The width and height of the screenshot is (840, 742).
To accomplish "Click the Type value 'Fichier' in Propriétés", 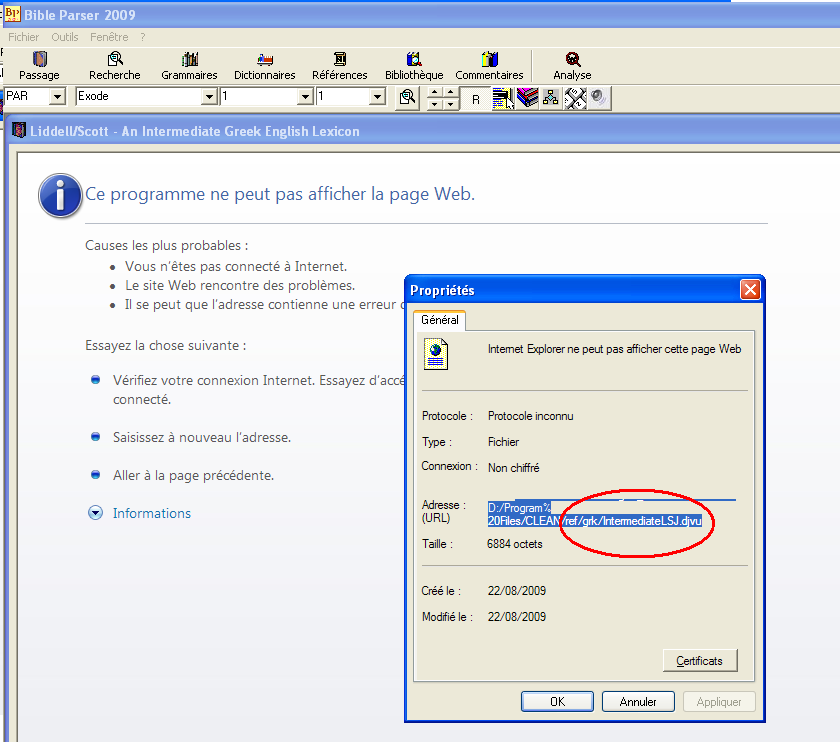I will point(504,442).
